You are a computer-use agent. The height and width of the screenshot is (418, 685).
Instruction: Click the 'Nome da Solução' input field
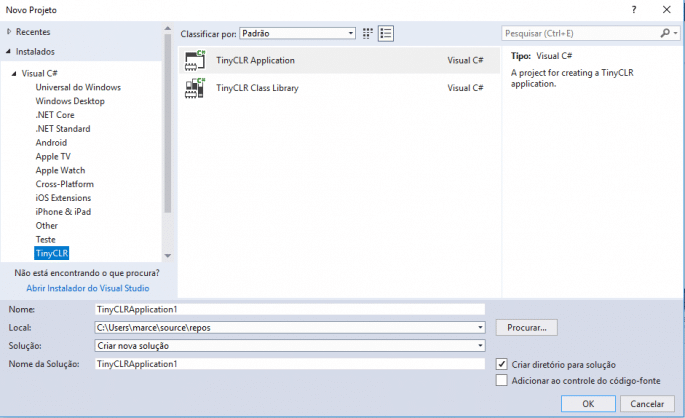point(290,364)
